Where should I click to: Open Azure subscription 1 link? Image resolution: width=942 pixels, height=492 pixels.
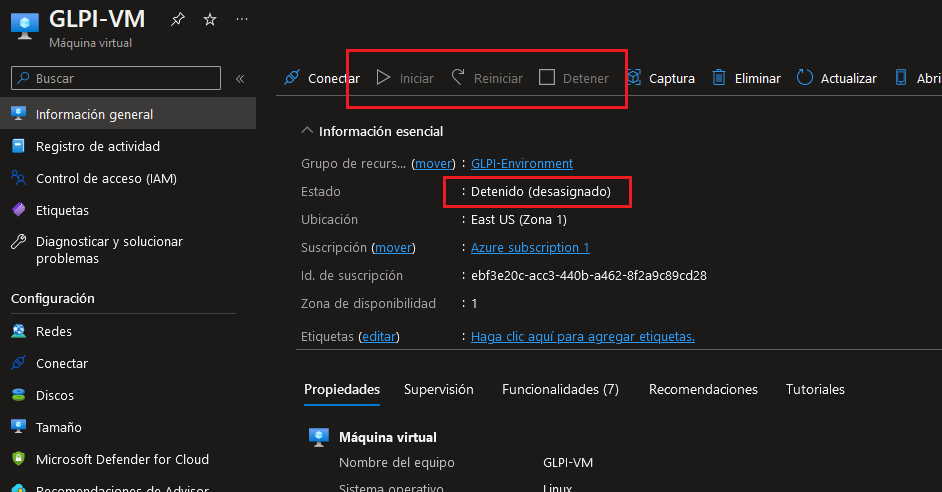530,248
